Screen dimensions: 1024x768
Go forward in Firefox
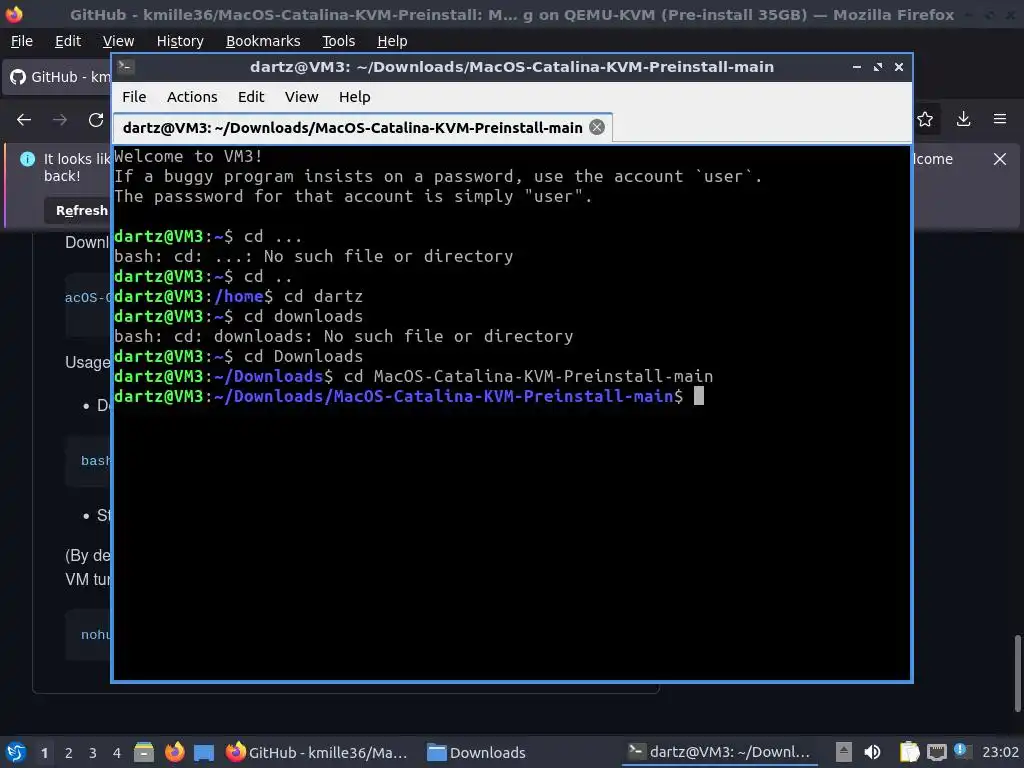[x=60, y=120]
